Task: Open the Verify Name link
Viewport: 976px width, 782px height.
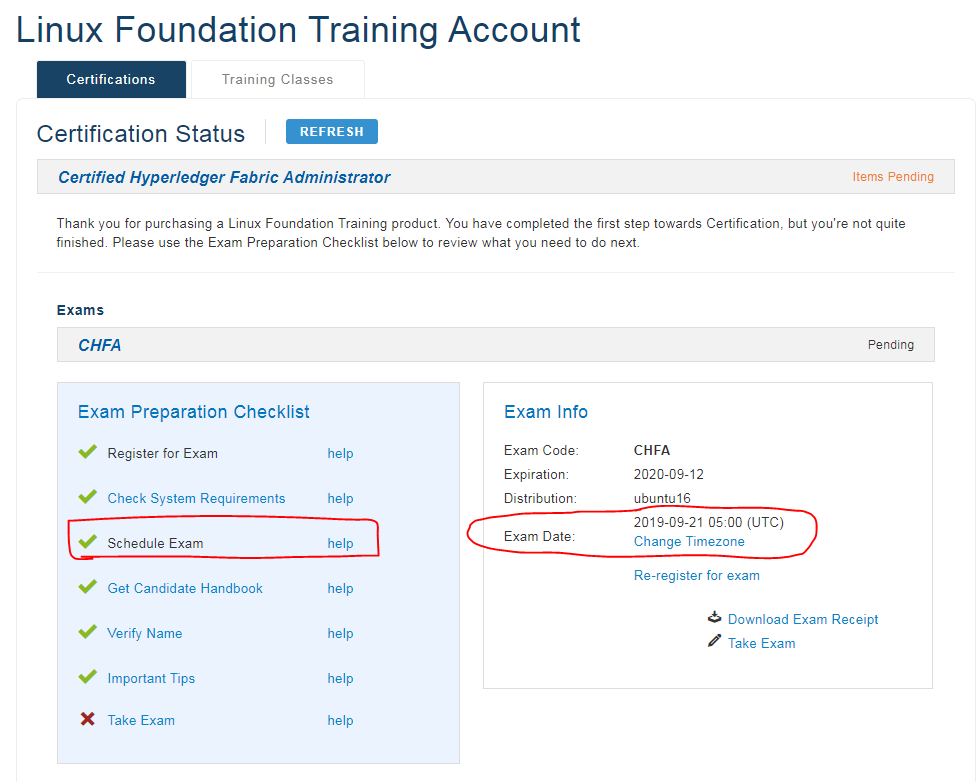Action: [x=144, y=633]
